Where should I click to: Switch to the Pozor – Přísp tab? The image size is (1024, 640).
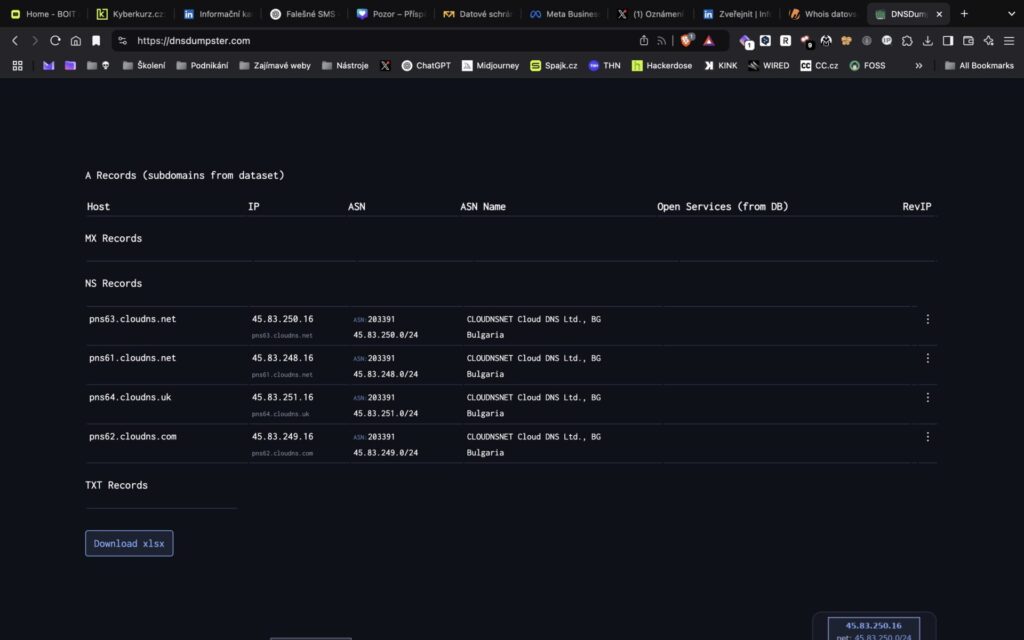click(x=391, y=14)
